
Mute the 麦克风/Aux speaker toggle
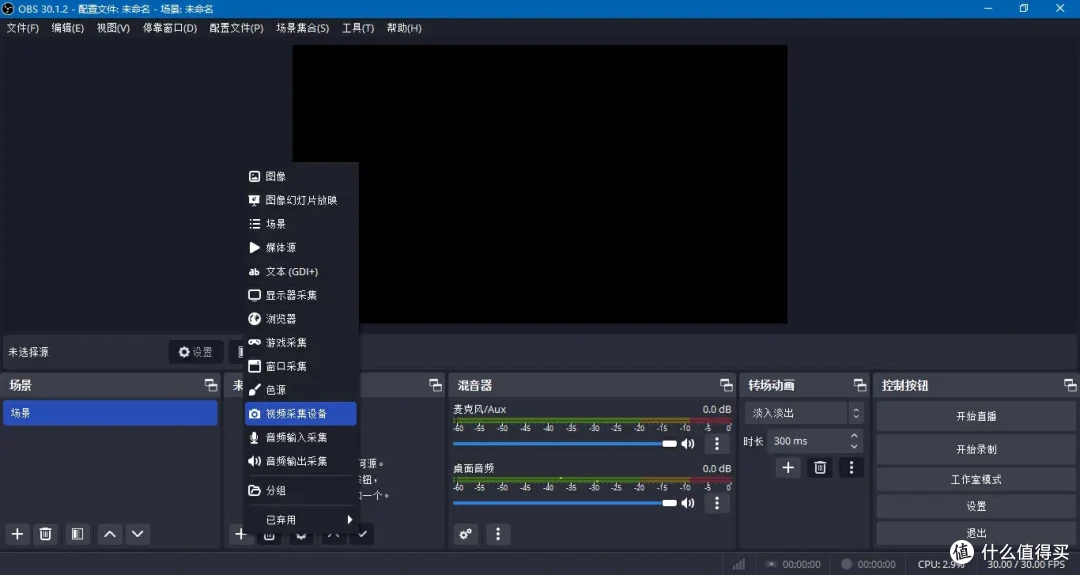tap(687, 444)
